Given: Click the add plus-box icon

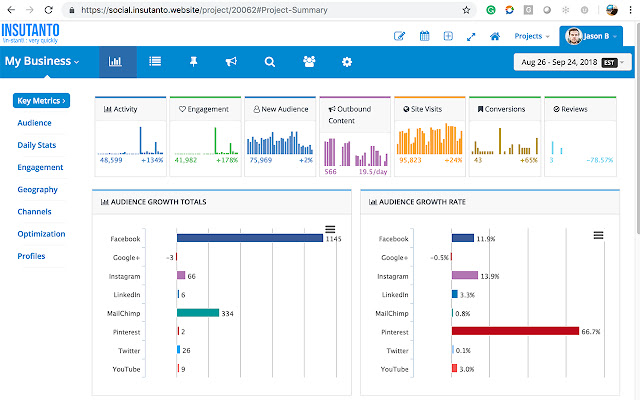Looking at the screenshot, I should pos(448,36).
